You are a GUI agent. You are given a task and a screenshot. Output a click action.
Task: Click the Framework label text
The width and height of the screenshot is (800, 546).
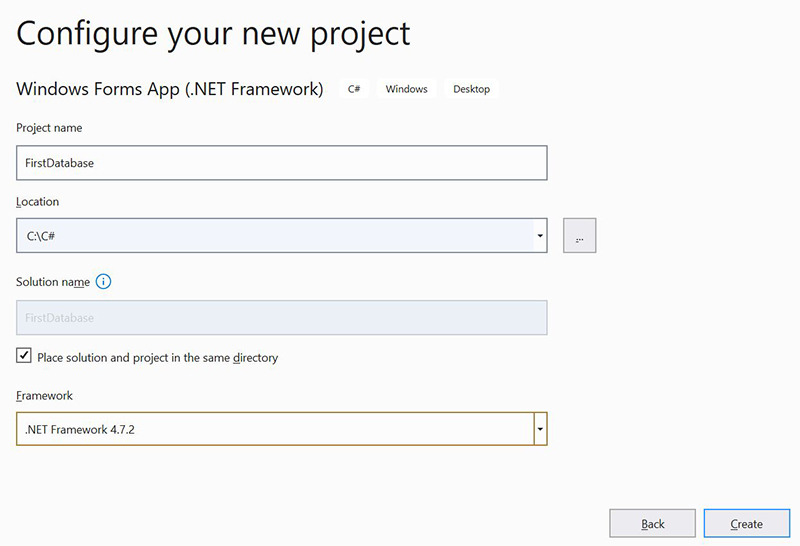44,396
